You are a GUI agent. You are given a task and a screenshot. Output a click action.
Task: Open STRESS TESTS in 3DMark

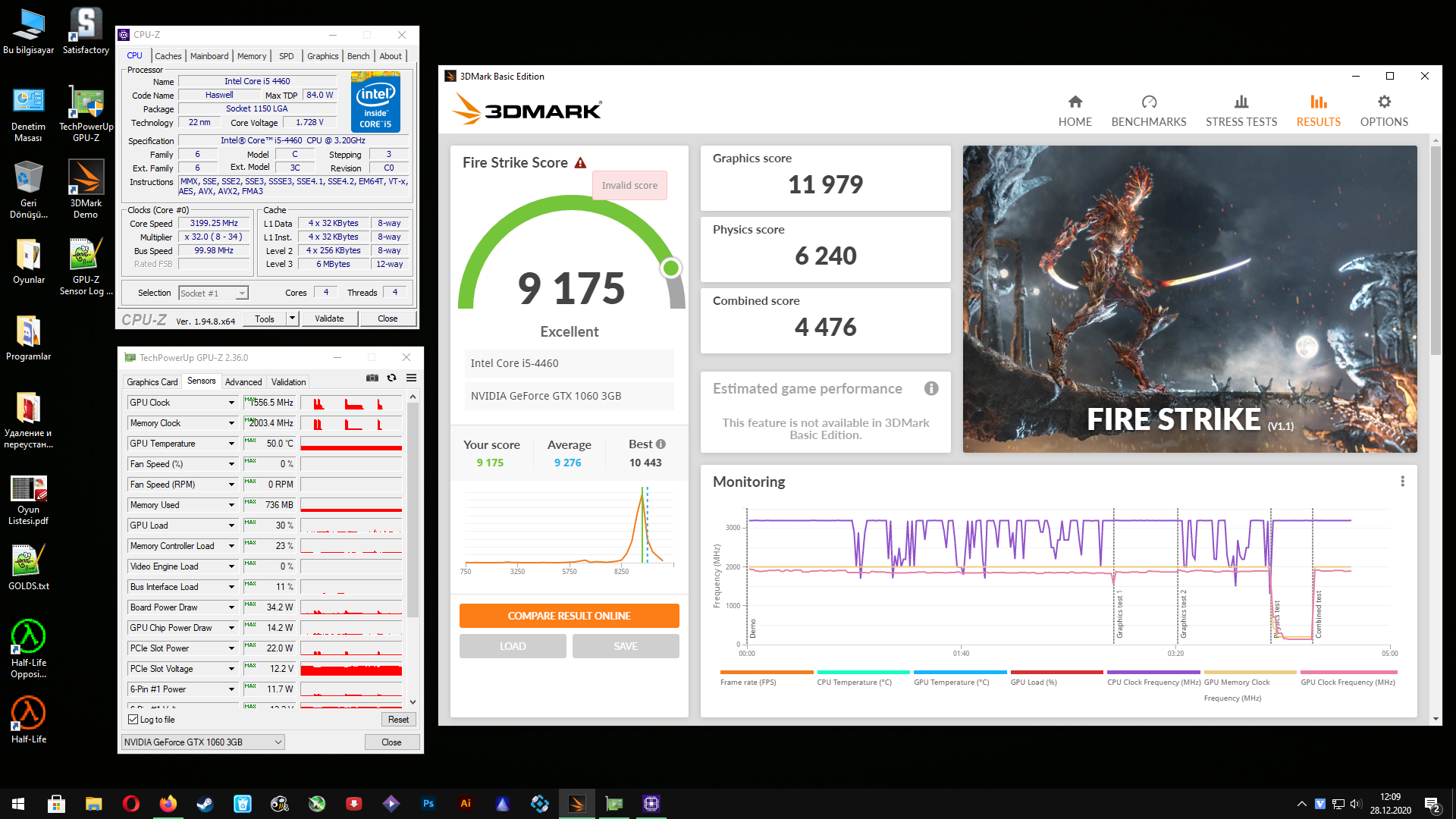(x=1241, y=111)
